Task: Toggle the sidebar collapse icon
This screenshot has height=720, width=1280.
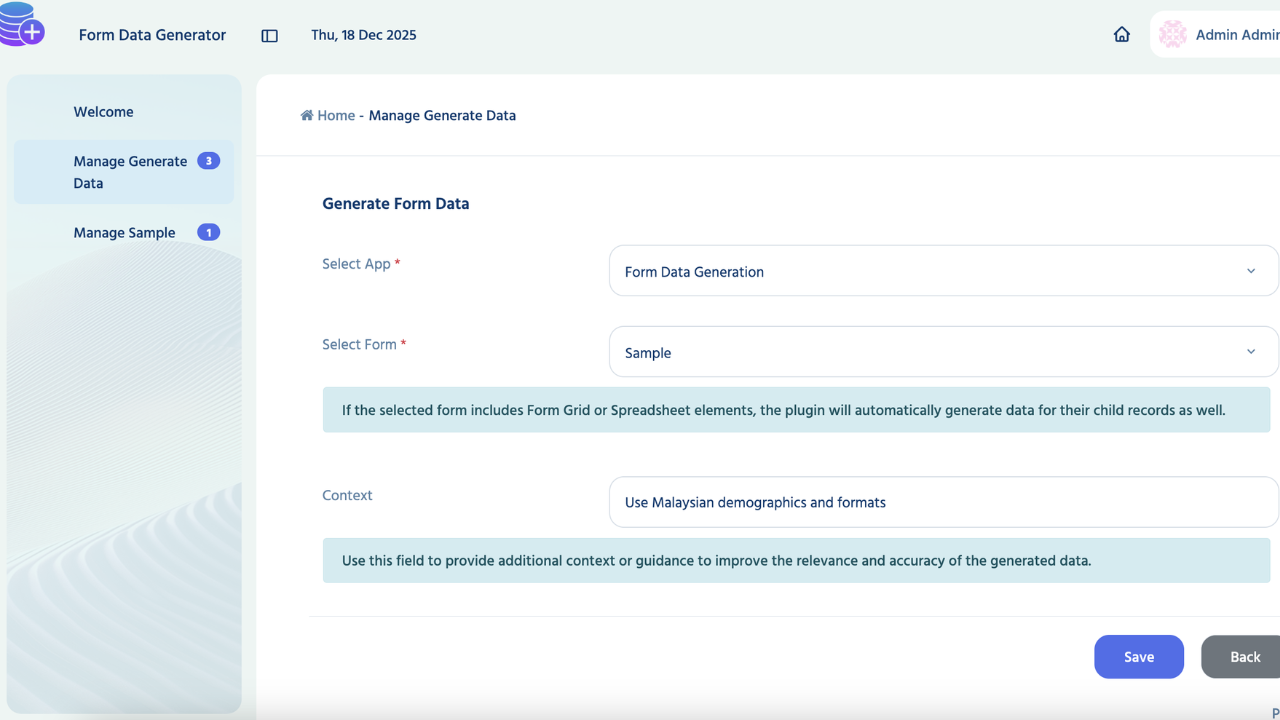Action: click(x=269, y=35)
